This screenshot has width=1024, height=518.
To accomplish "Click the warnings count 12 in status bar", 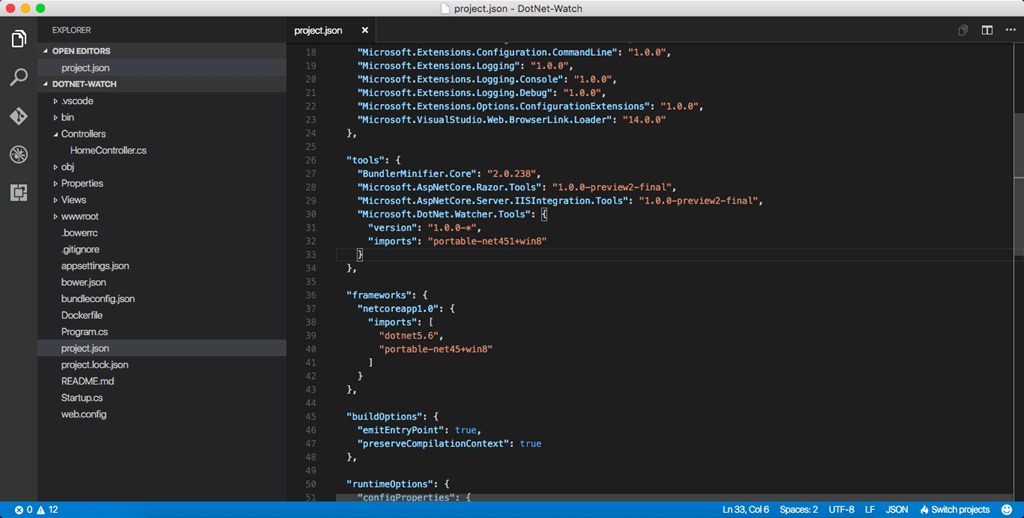I will click(48, 510).
